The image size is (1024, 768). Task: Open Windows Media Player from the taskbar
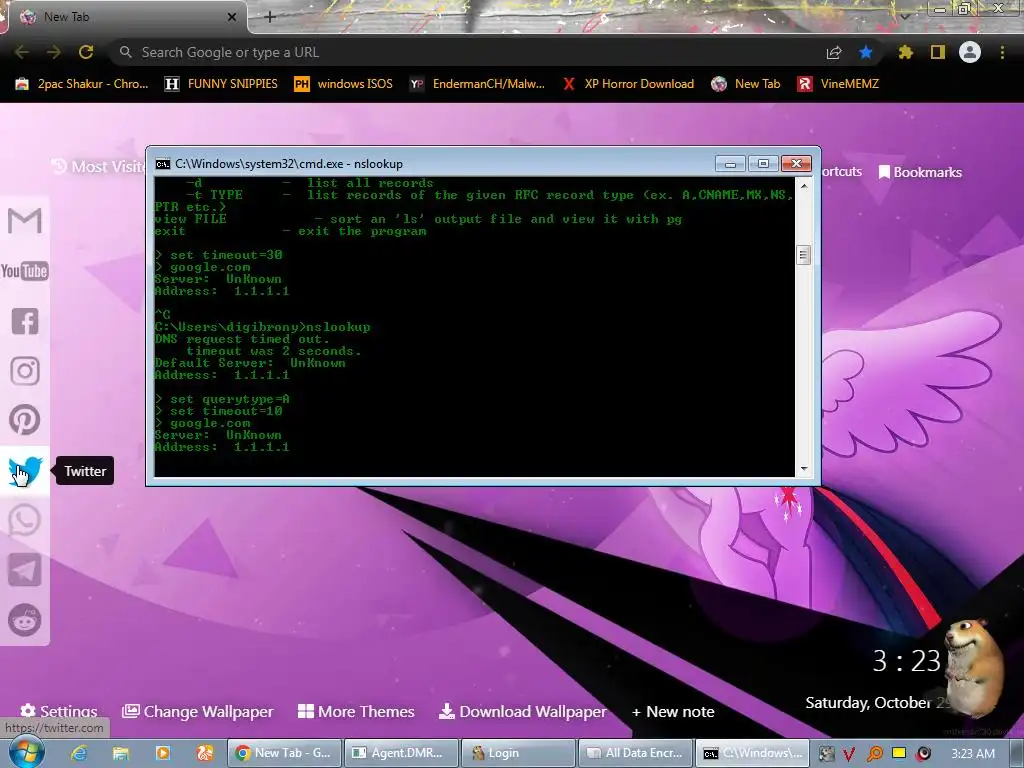tap(163, 753)
